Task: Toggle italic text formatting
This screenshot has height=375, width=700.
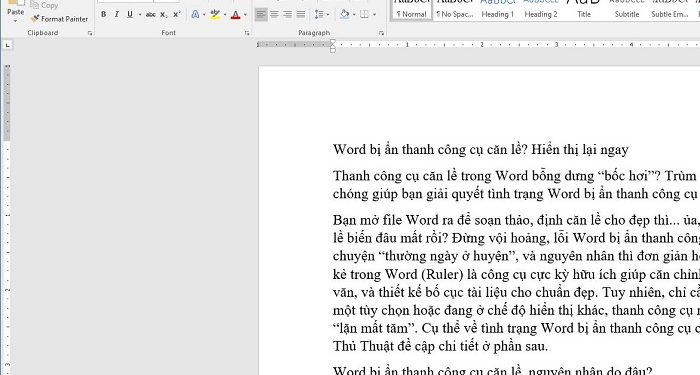Action: click(x=117, y=14)
